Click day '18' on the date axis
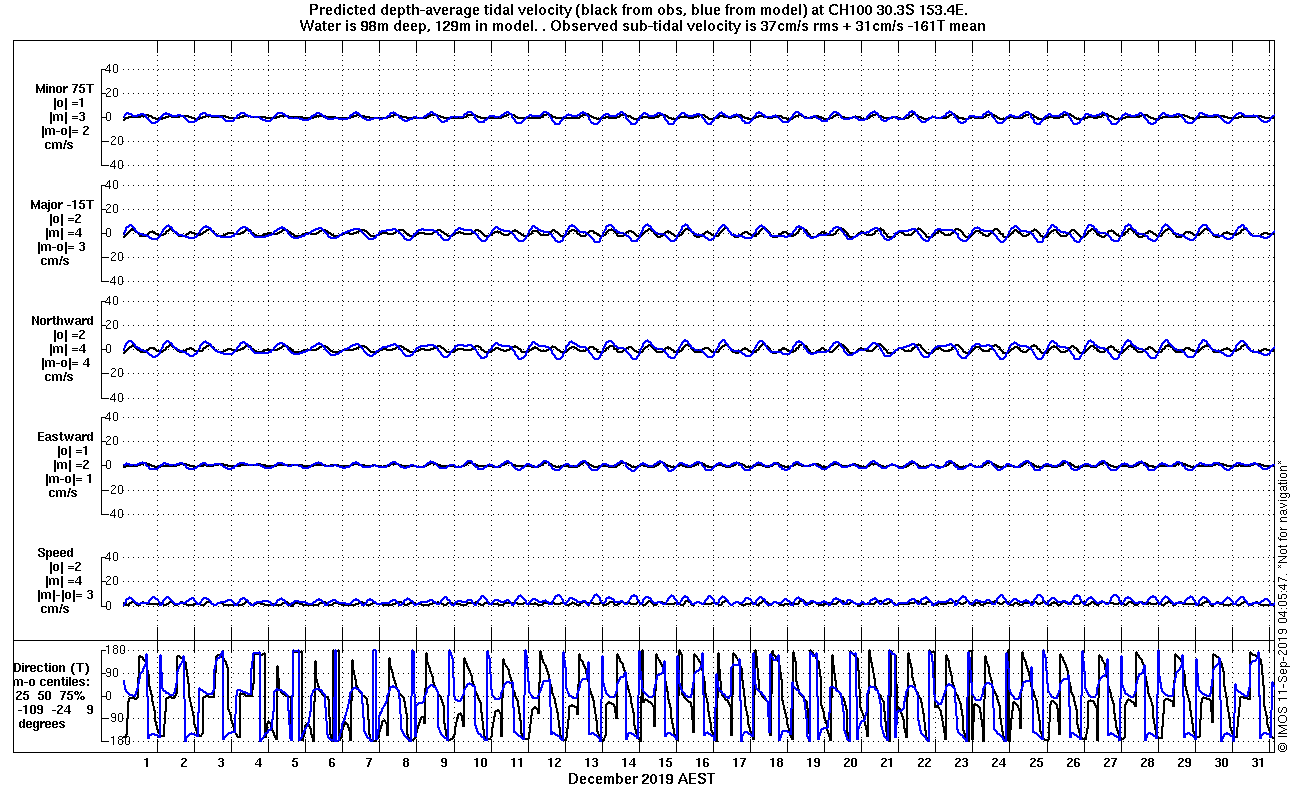Viewport: 1300px width, 800px height. [776, 763]
